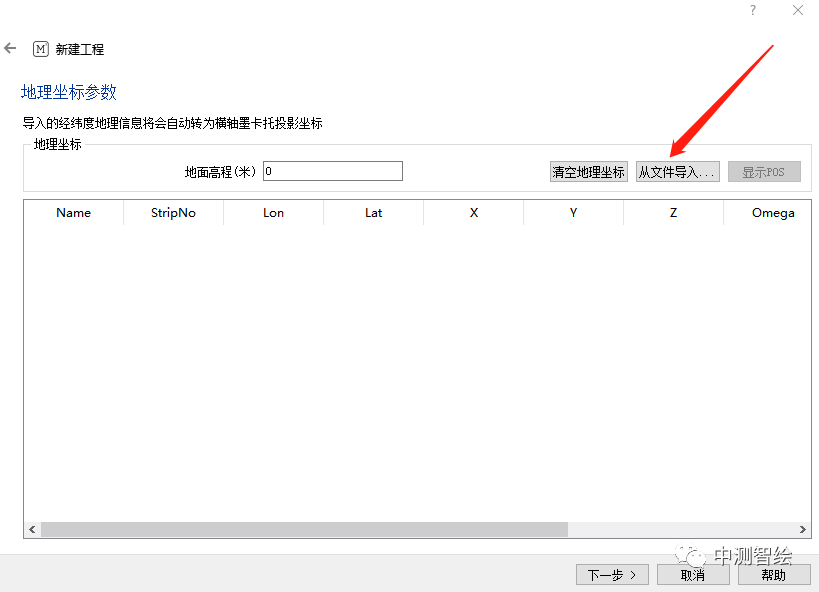Click the back arrow icon

11,48
